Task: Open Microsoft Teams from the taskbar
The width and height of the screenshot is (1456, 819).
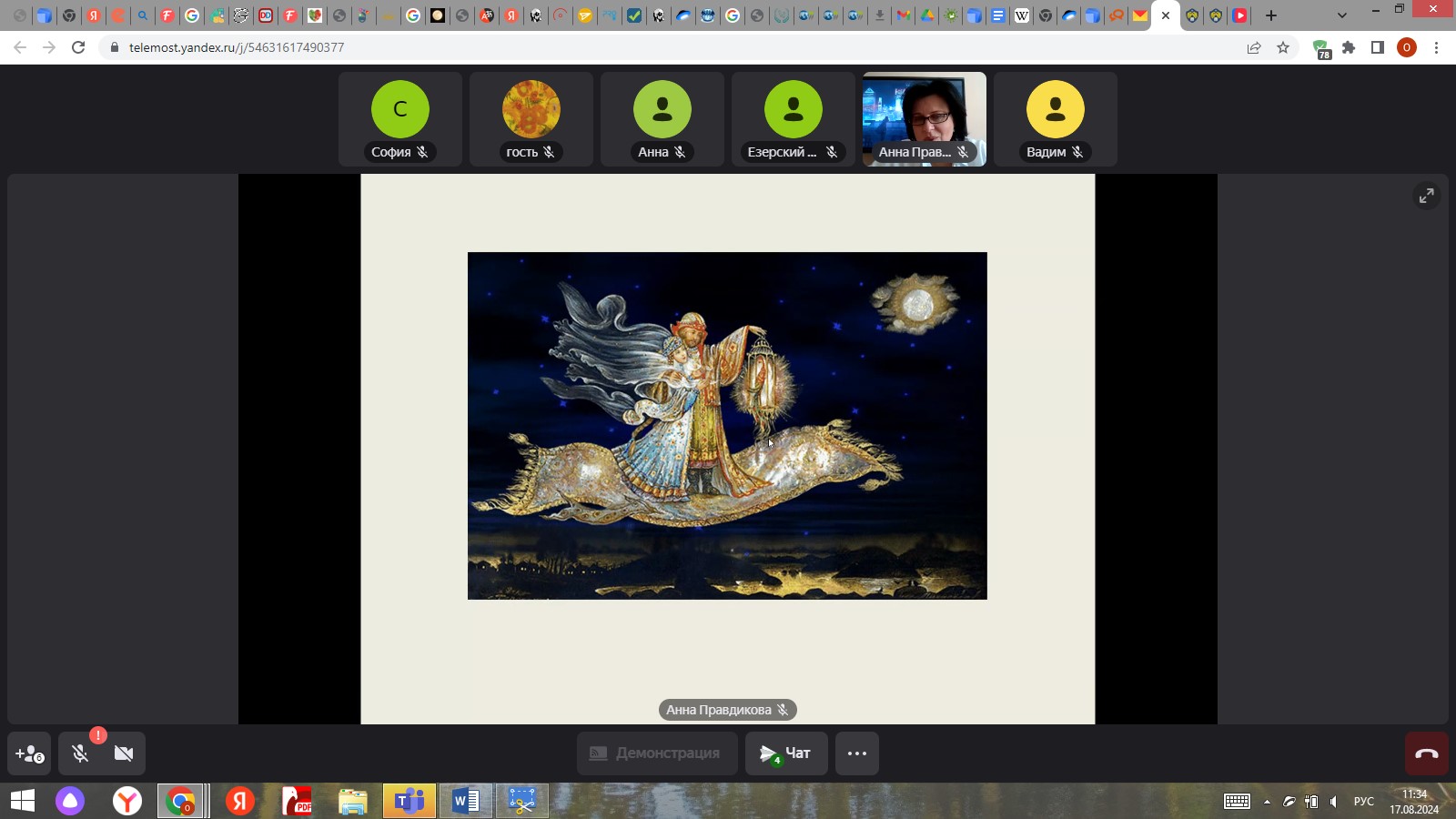Action: [x=409, y=801]
